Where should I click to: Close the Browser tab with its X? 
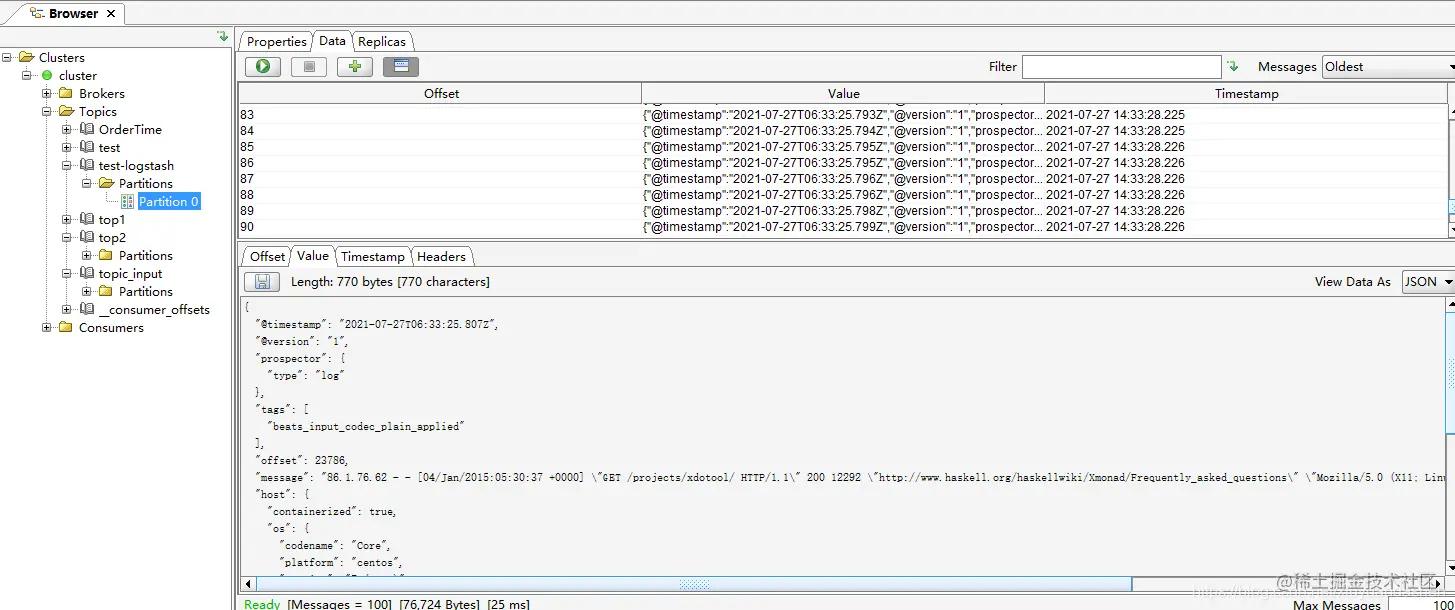click(110, 14)
